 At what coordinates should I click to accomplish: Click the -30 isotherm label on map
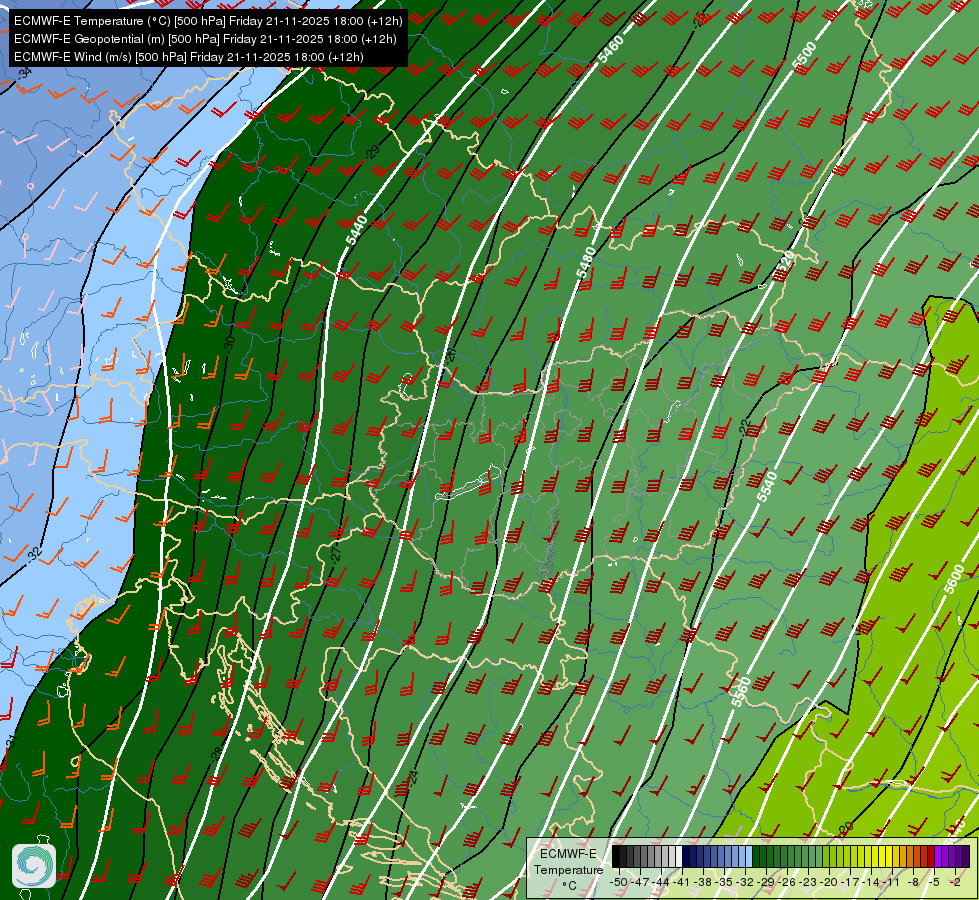coord(229,344)
